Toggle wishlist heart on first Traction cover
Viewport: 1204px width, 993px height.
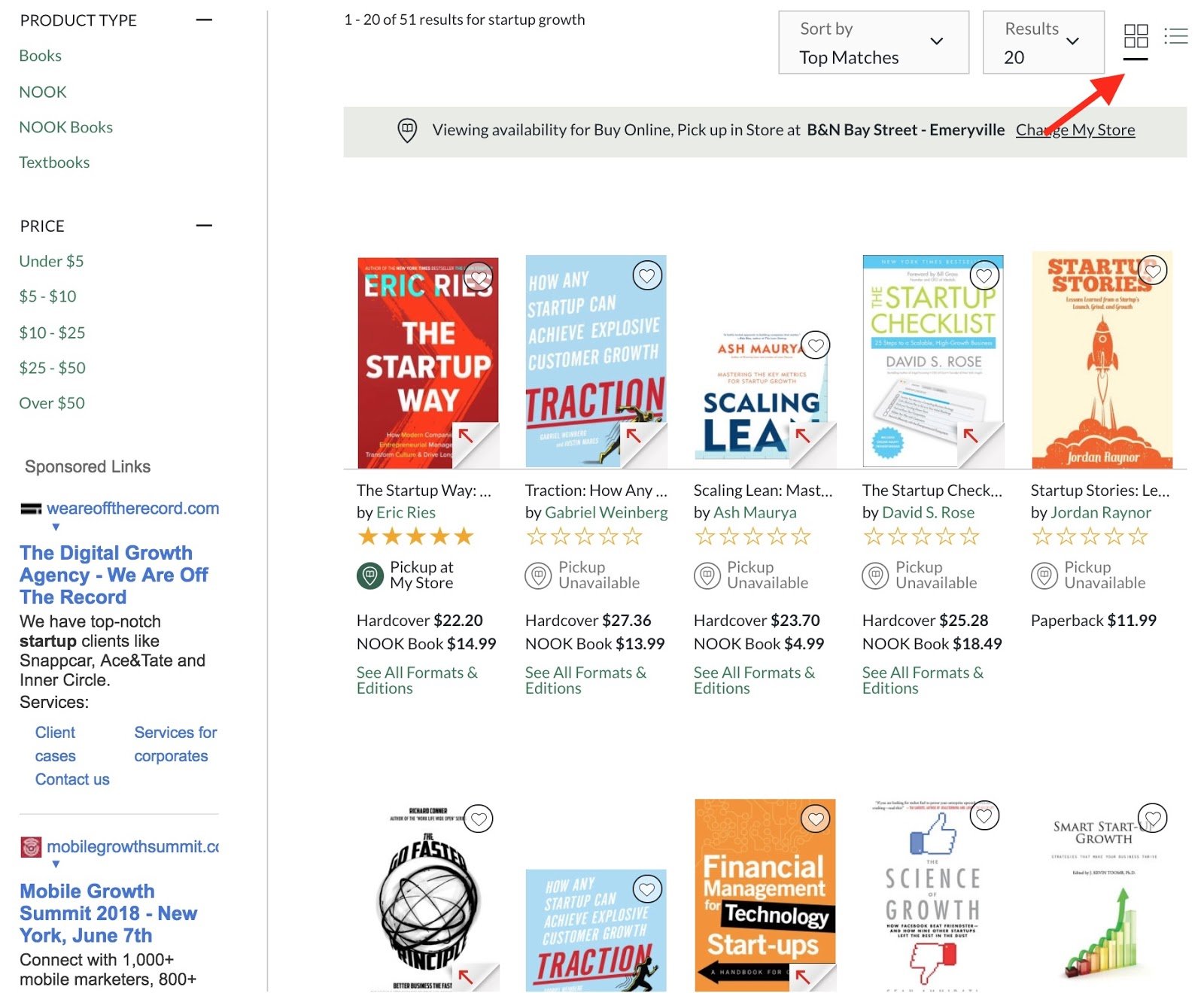(x=647, y=276)
